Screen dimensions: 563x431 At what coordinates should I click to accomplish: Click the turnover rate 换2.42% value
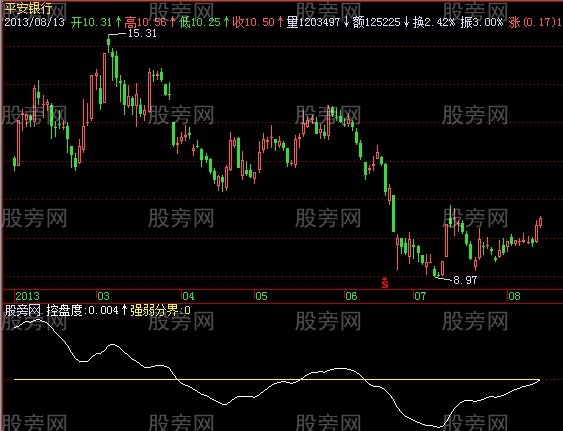point(434,22)
